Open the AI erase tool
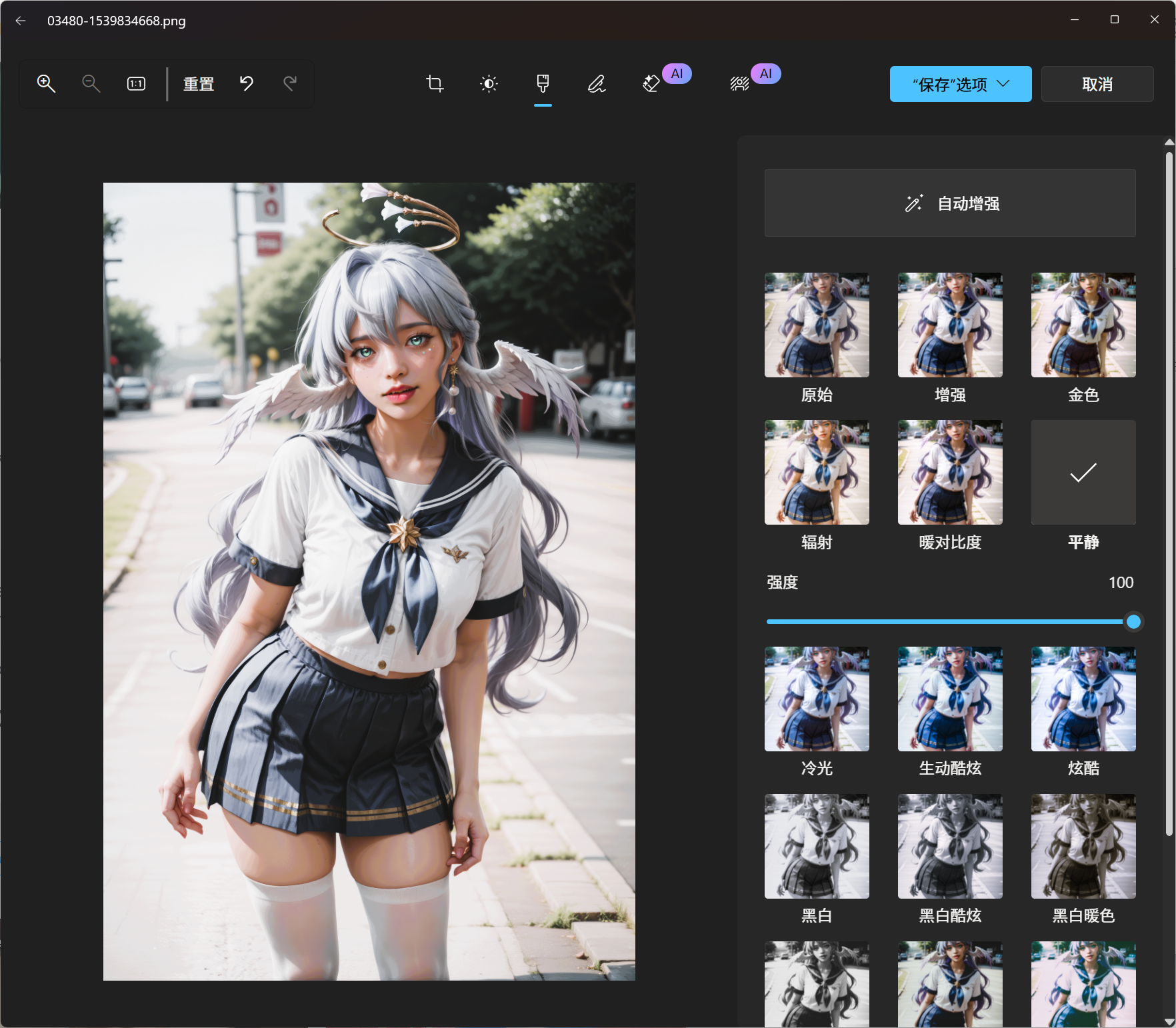Viewport: 1176px width, 1028px height. [651, 84]
